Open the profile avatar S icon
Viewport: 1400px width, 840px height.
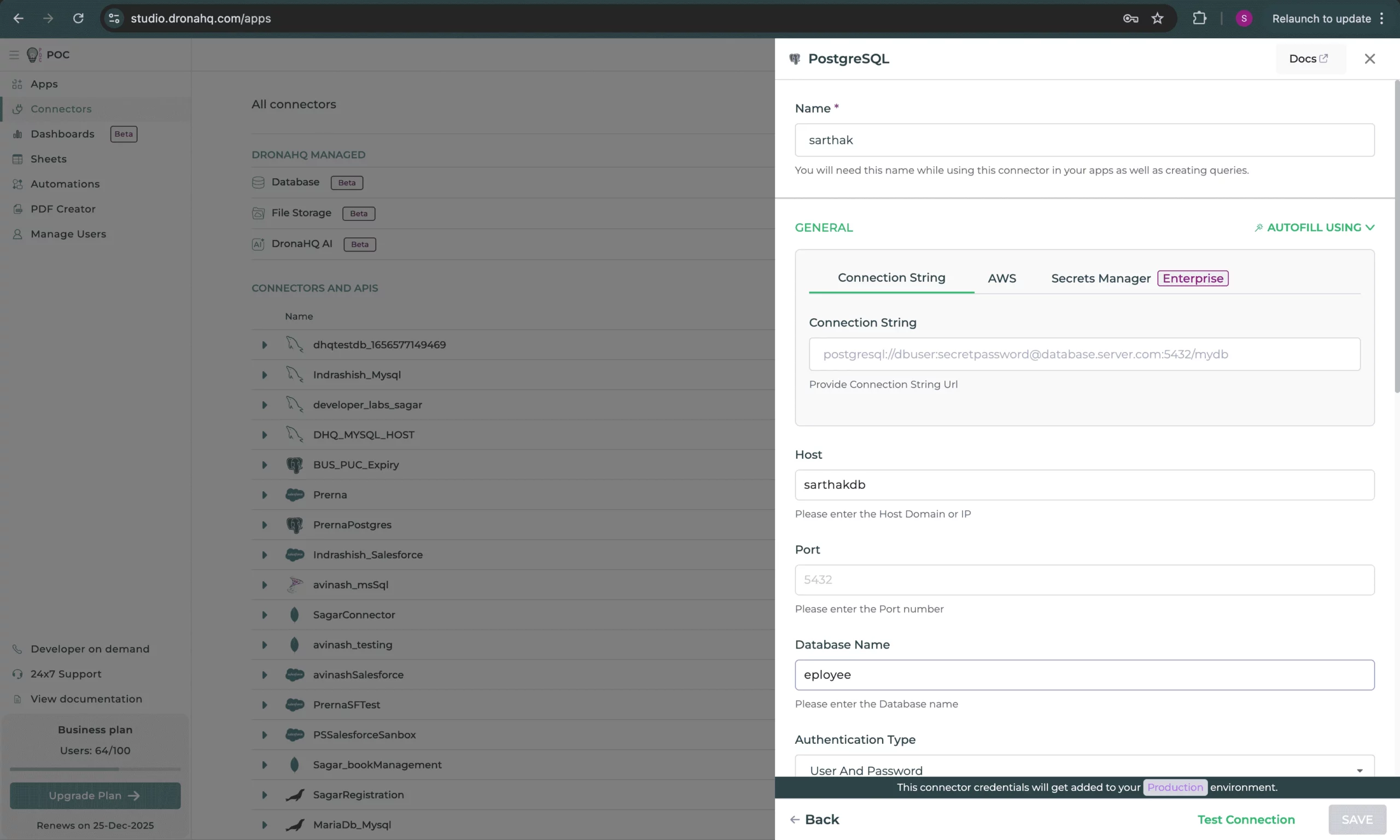click(x=1243, y=18)
